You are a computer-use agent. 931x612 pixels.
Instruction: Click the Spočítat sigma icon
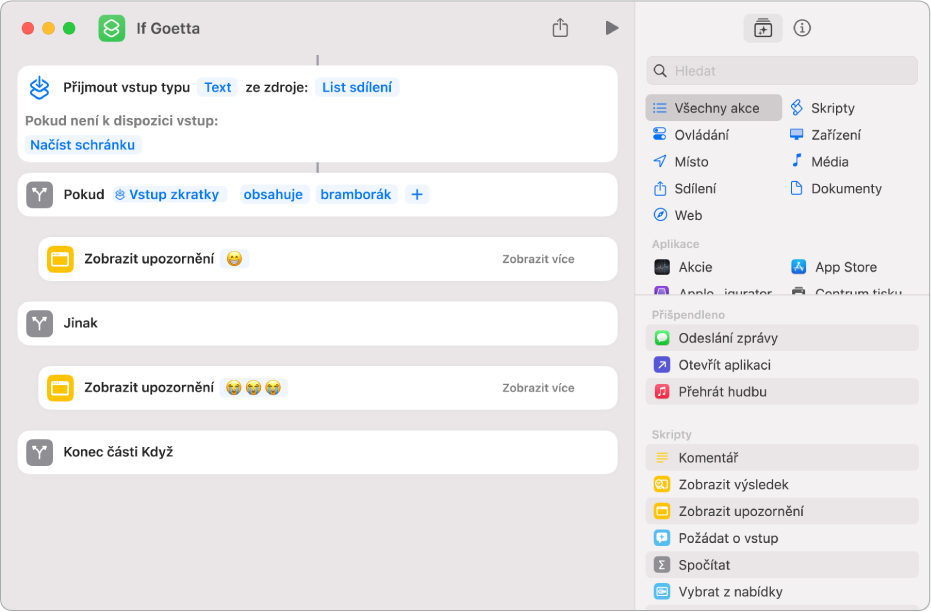click(x=661, y=565)
